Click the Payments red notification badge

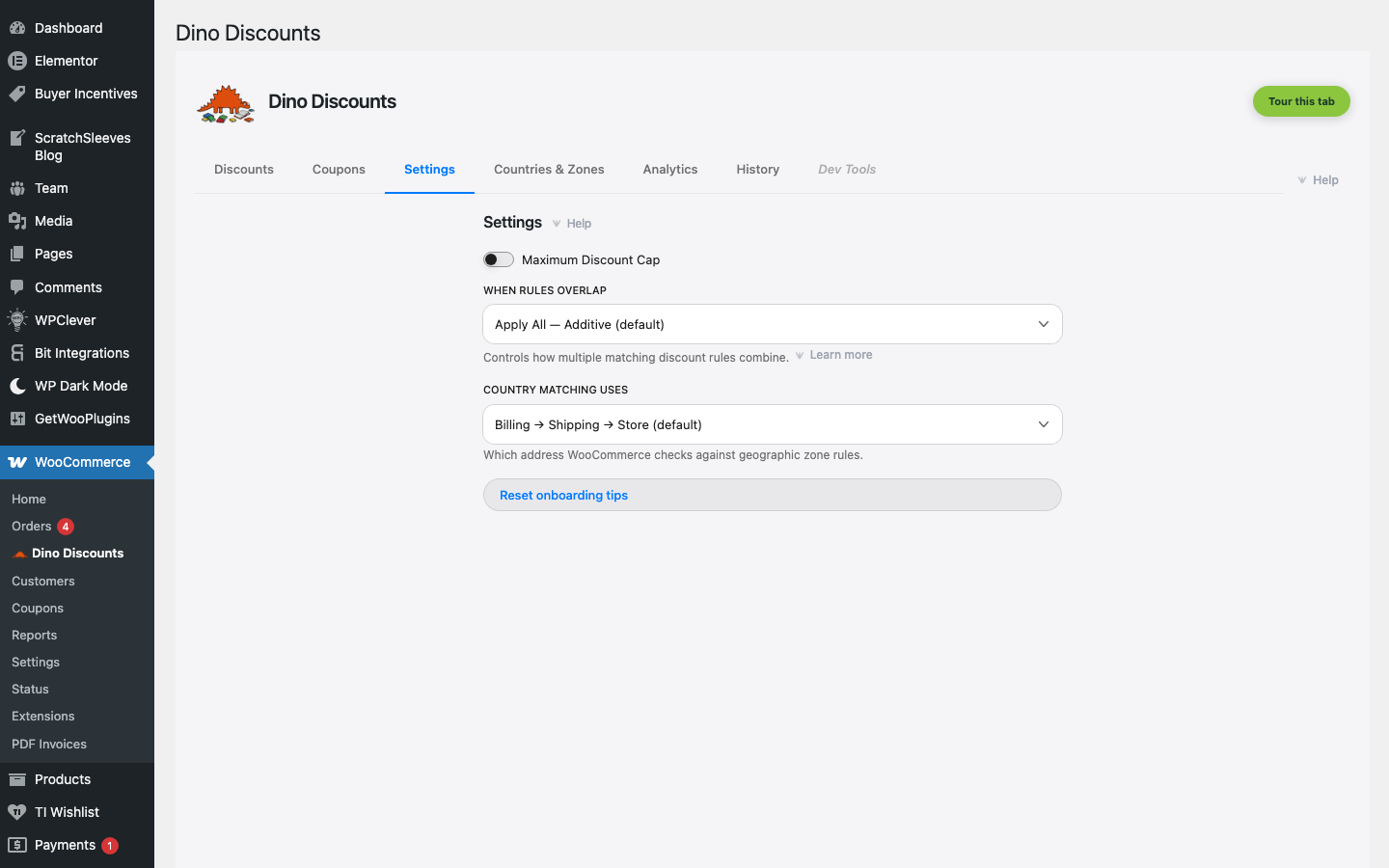pyautogui.click(x=110, y=846)
